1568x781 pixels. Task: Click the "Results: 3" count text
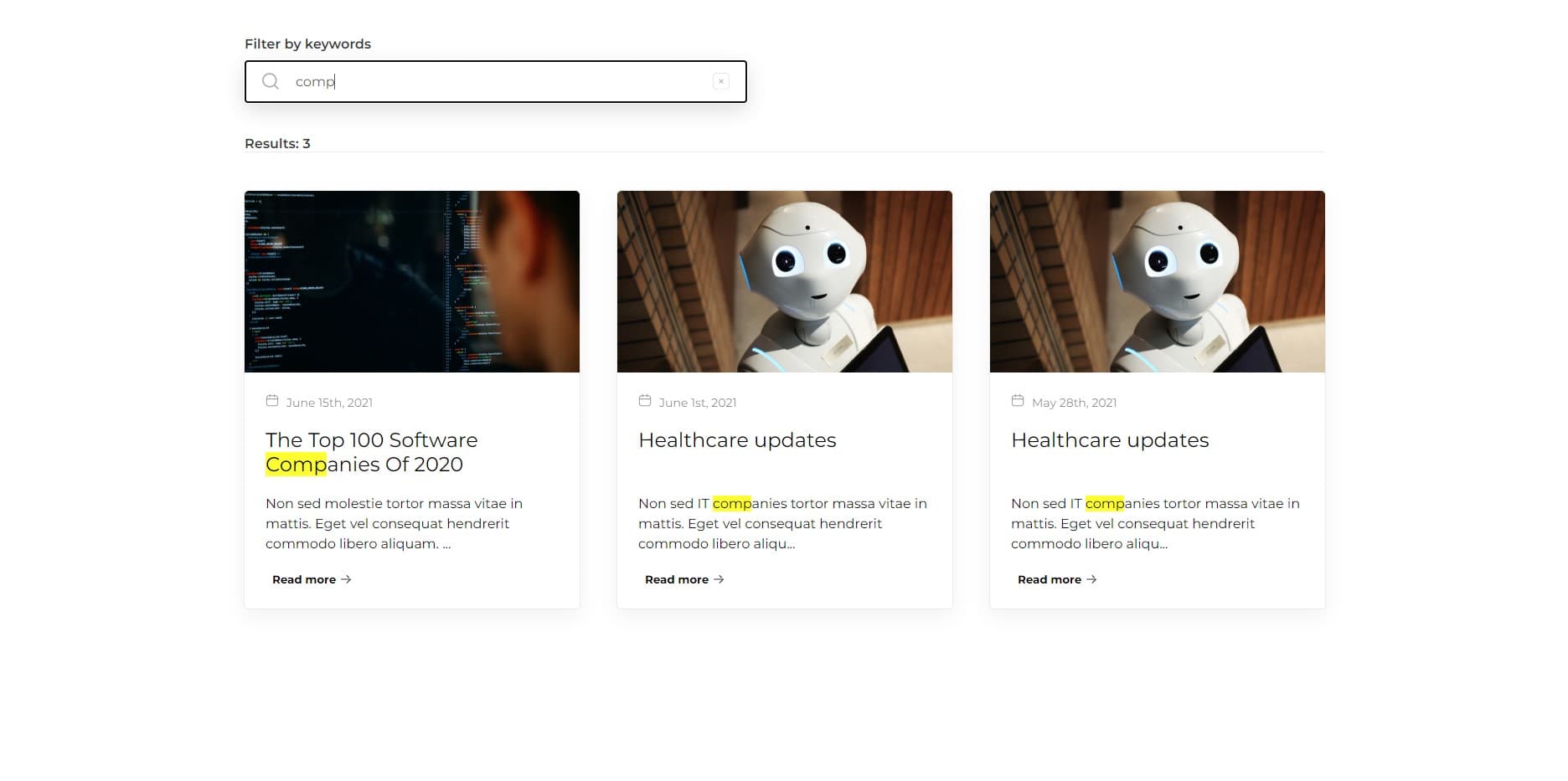(277, 143)
